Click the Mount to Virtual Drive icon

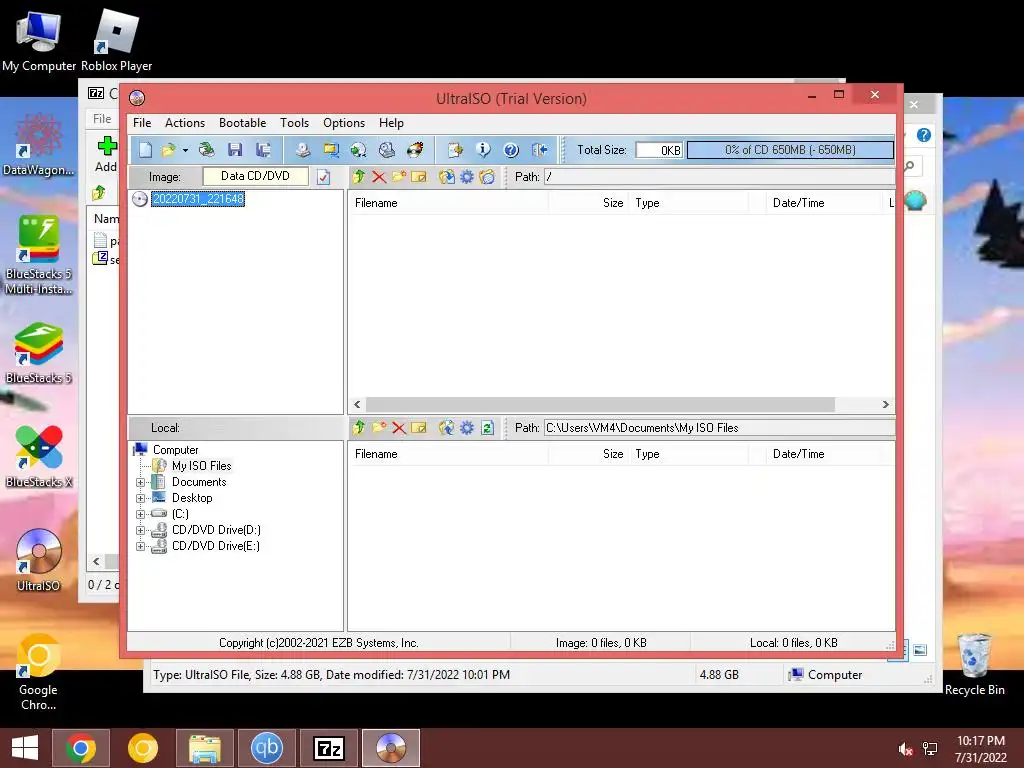(387, 150)
